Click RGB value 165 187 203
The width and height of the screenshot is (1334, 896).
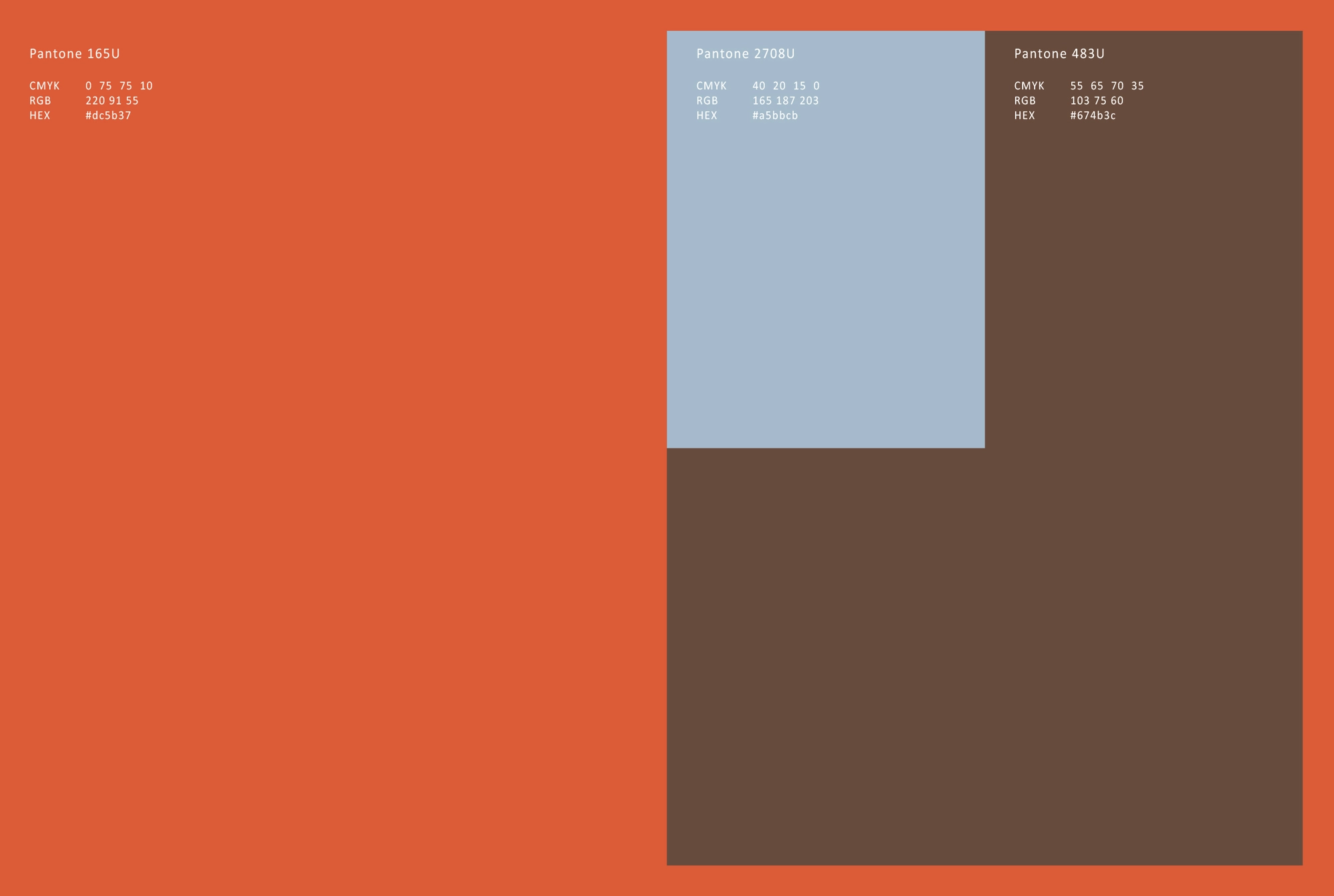[786, 101]
